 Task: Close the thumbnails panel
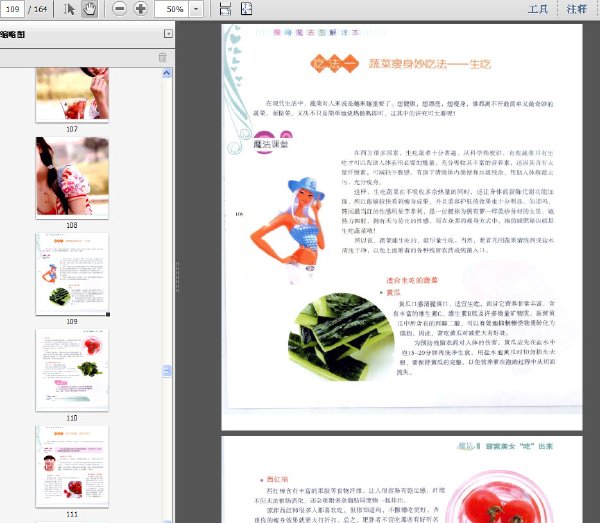[168, 34]
